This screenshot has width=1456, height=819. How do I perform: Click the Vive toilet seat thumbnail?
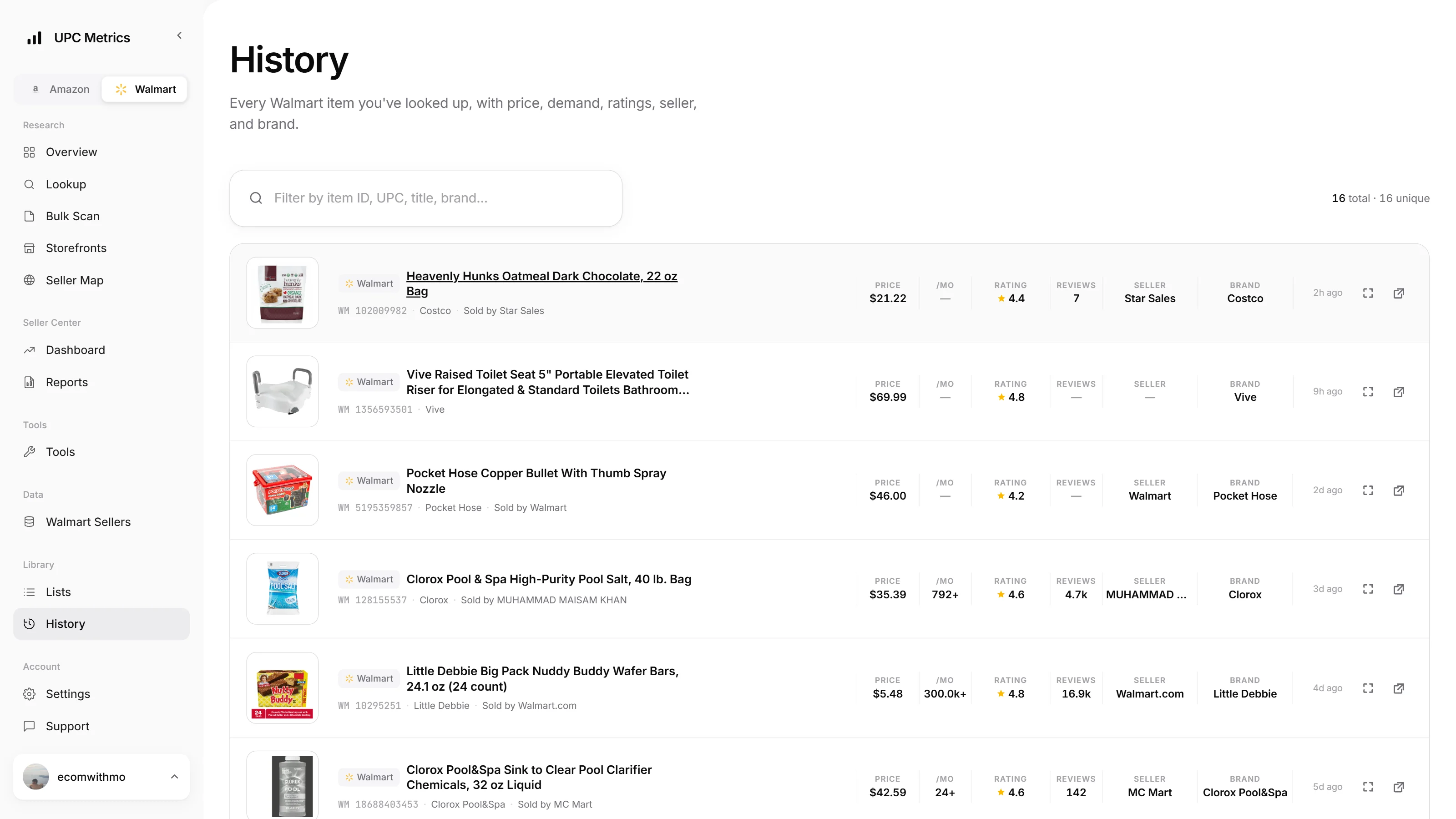[282, 391]
